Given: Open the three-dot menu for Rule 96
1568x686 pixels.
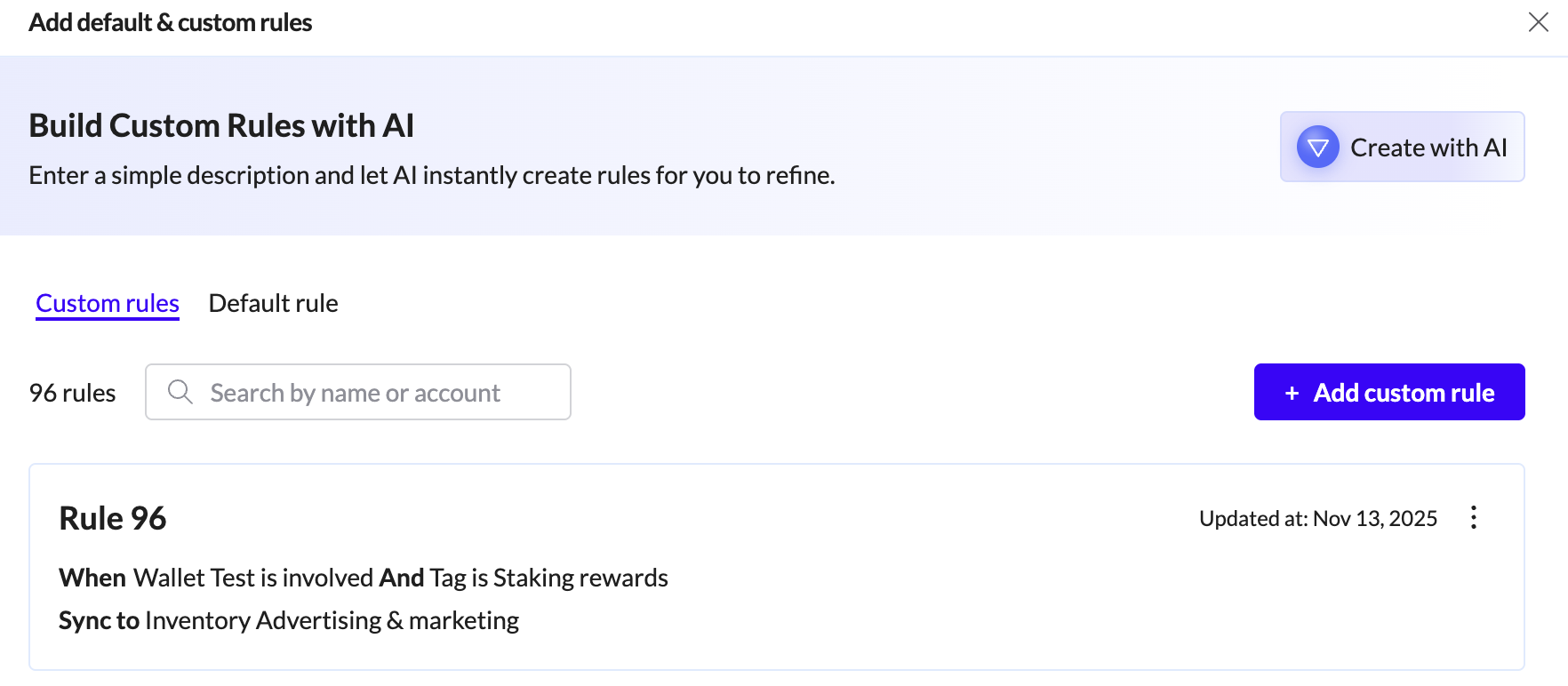Looking at the screenshot, I should 1473,517.
